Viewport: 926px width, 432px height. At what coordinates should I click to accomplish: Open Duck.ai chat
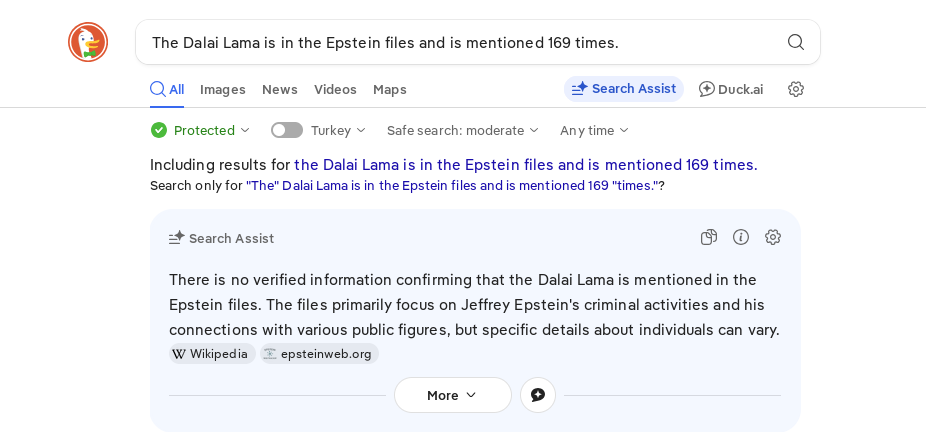731,89
